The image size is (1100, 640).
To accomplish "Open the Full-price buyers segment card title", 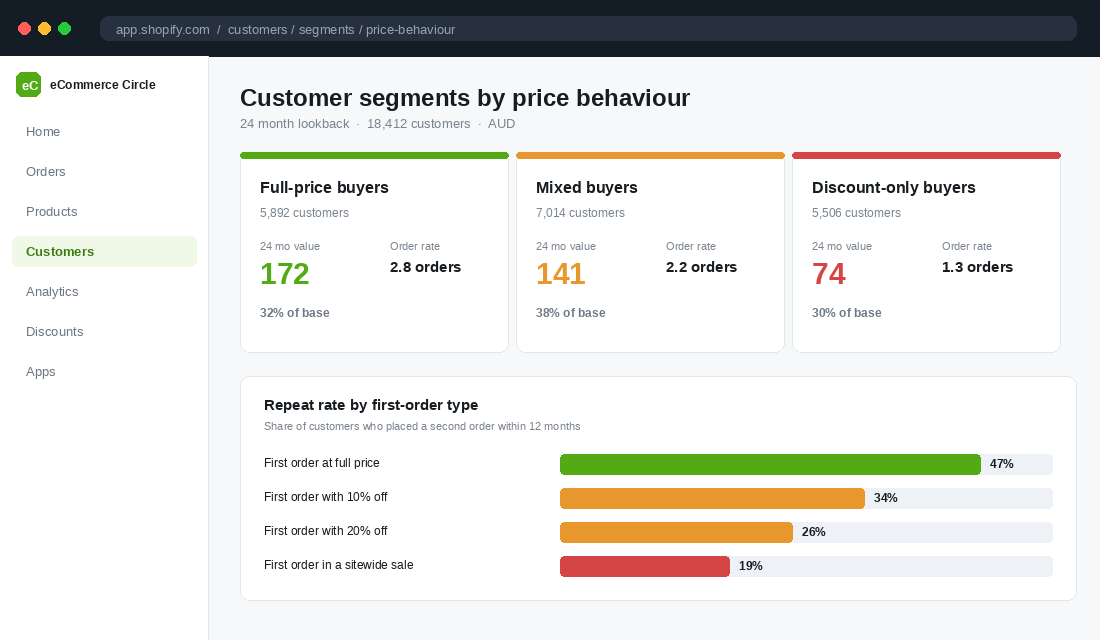I will [324, 187].
